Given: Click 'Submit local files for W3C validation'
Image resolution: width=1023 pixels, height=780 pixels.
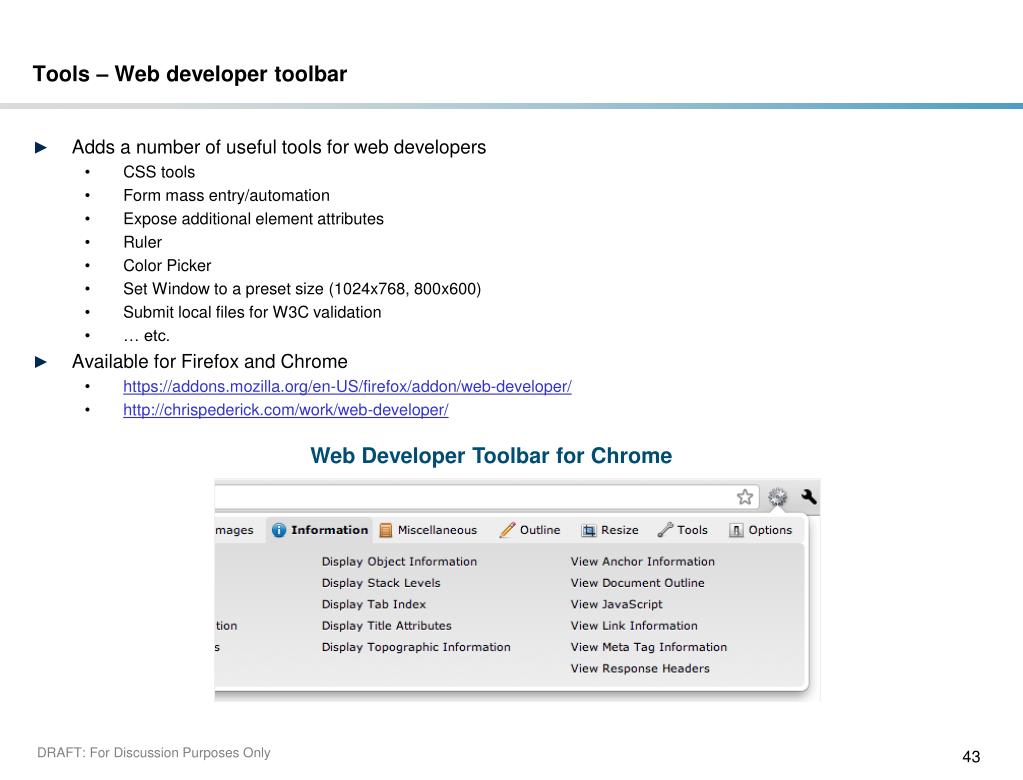Looking at the screenshot, I should tap(252, 312).
